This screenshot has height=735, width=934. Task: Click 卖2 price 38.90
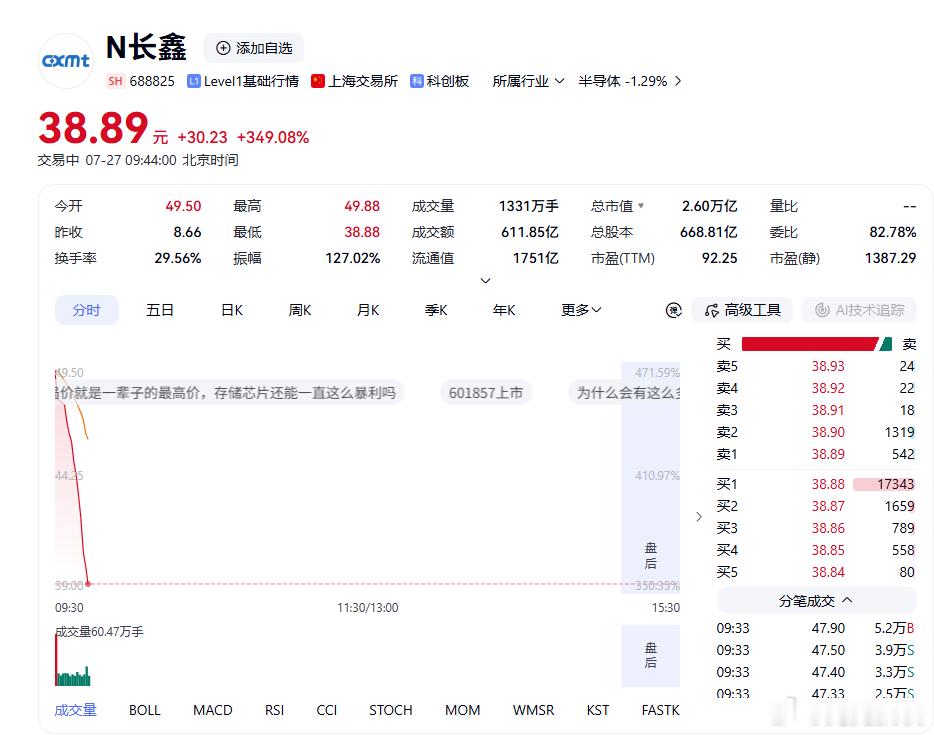coord(828,432)
